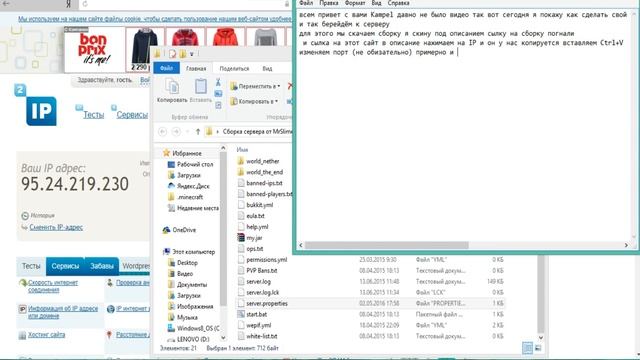Open the Файл tab in Explorer ribbon

[167, 68]
